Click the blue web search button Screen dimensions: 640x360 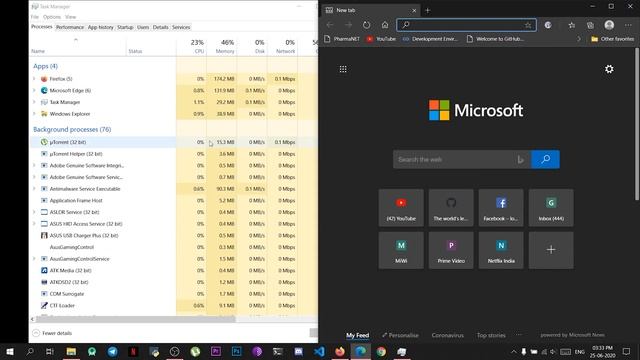click(x=545, y=159)
